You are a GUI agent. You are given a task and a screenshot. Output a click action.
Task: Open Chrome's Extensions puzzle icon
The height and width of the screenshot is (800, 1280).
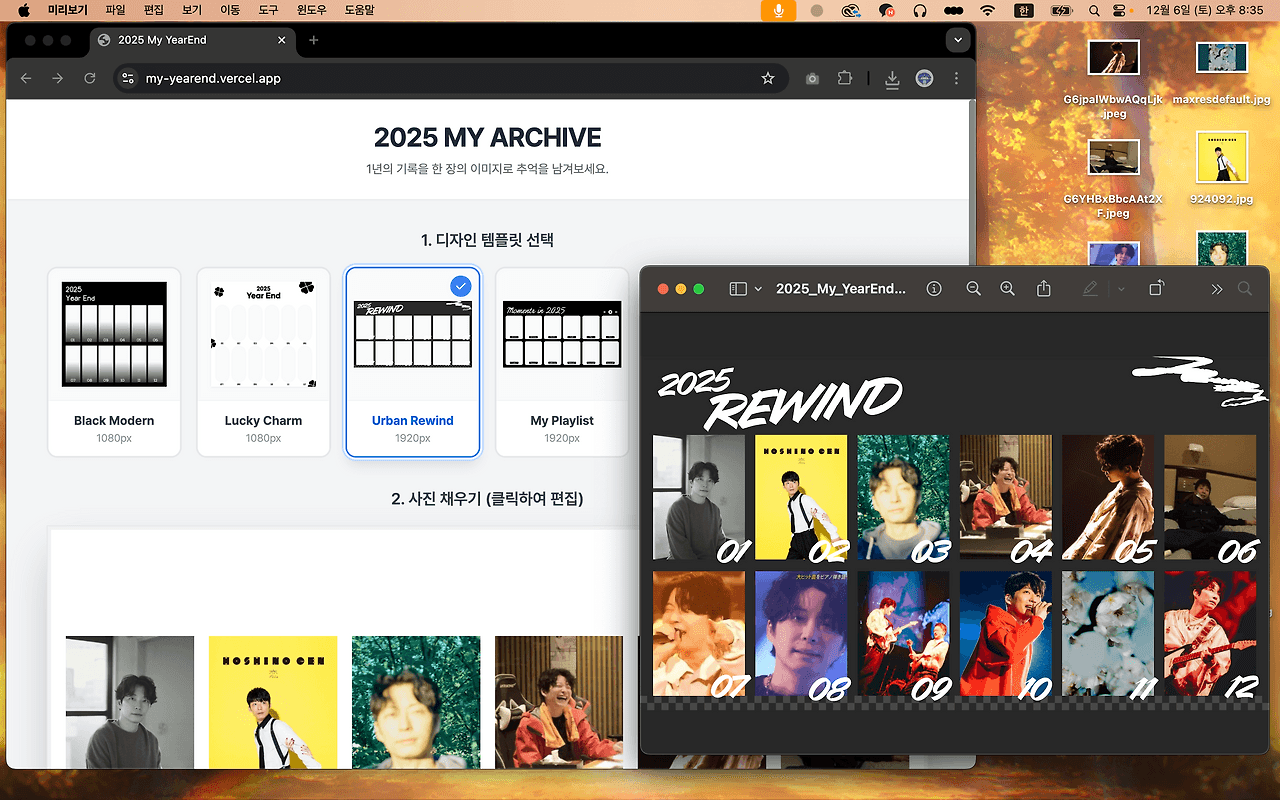pos(845,78)
